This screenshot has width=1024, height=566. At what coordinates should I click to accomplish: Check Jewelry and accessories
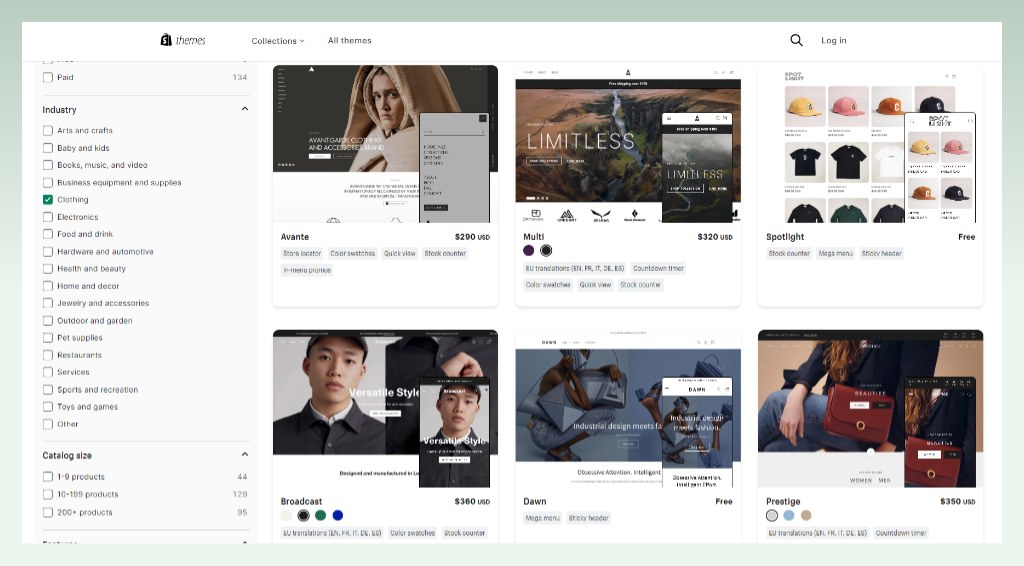pos(48,303)
